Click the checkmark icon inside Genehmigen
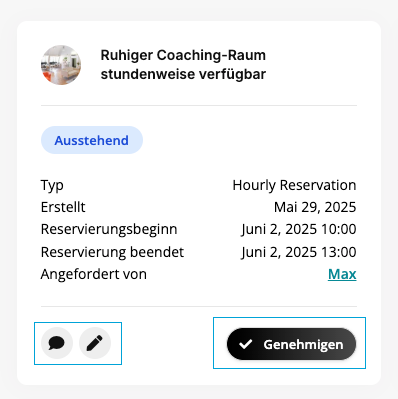 click(245, 344)
